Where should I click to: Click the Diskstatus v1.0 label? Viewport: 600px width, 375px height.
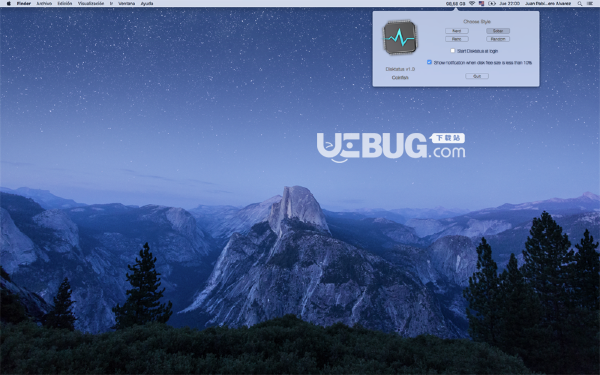pyautogui.click(x=400, y=69)
